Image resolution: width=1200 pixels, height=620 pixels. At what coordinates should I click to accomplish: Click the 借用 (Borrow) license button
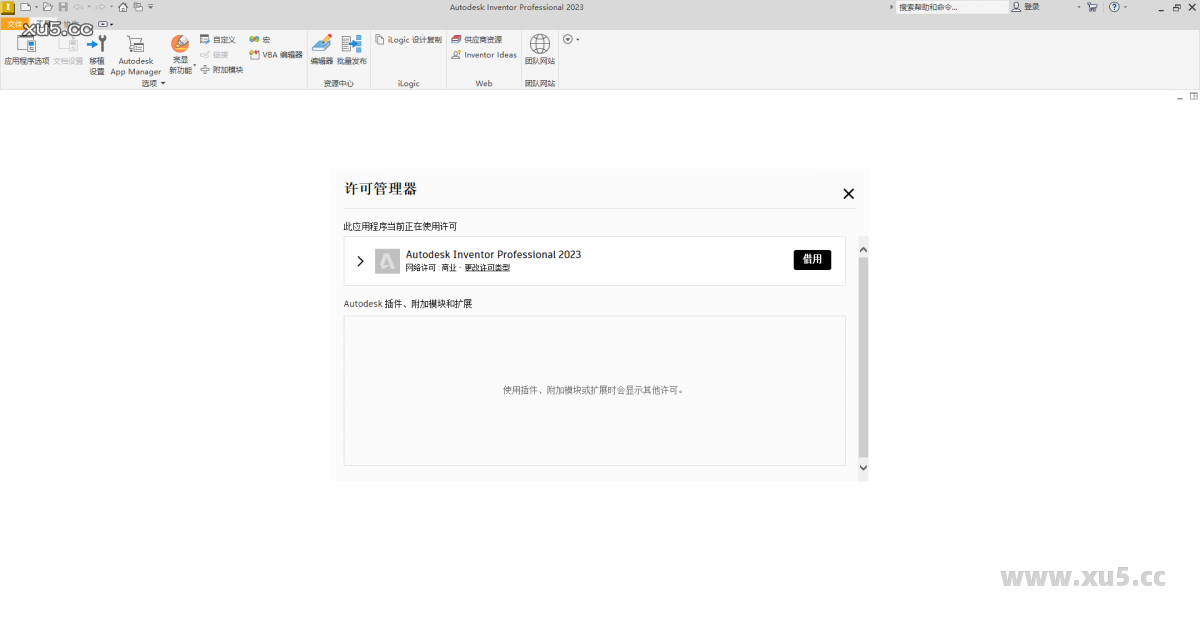pyautogui.click(x=812, y=259)
